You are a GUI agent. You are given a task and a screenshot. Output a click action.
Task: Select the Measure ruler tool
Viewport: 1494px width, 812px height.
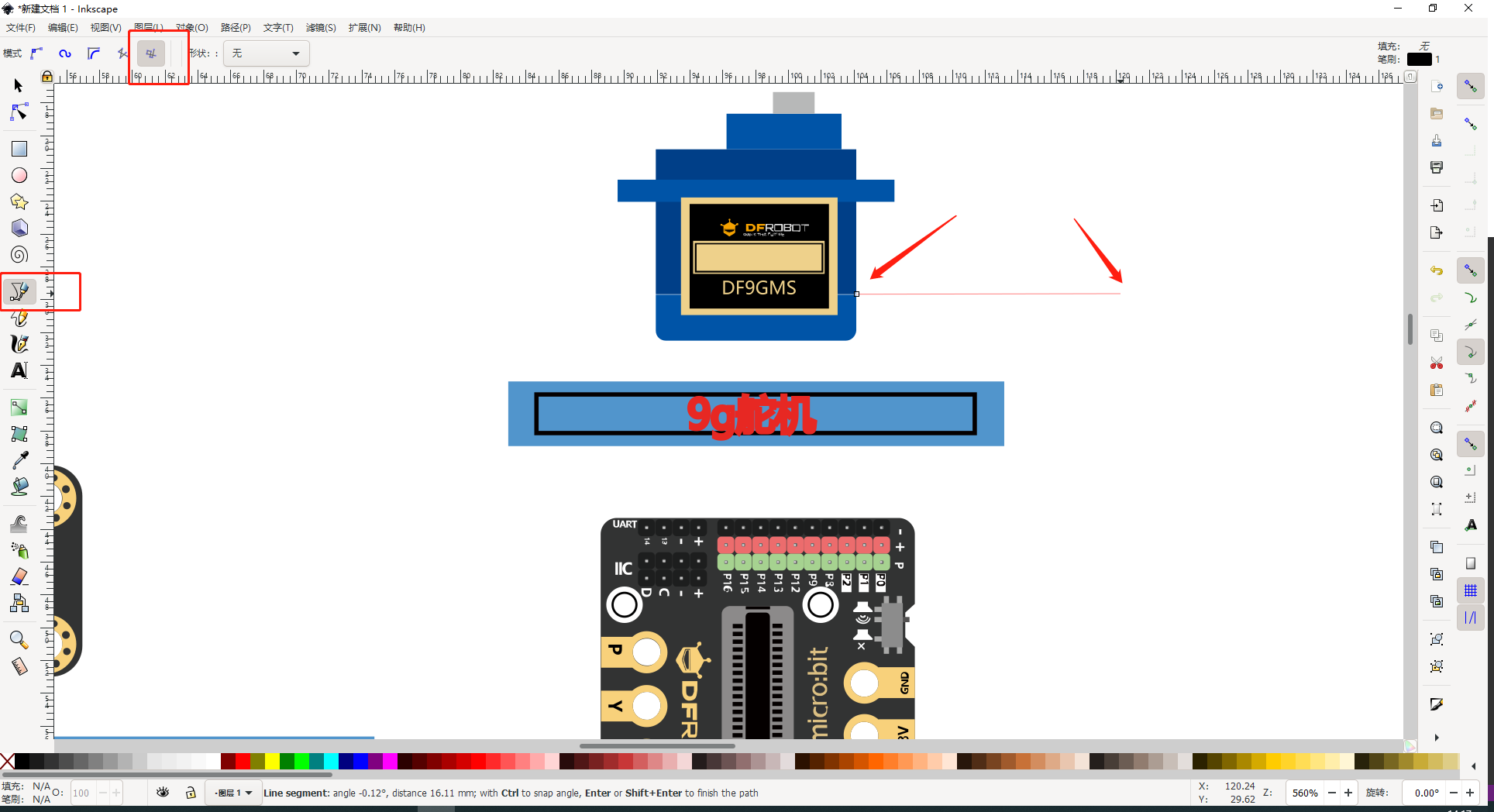(x=19, y=666)
